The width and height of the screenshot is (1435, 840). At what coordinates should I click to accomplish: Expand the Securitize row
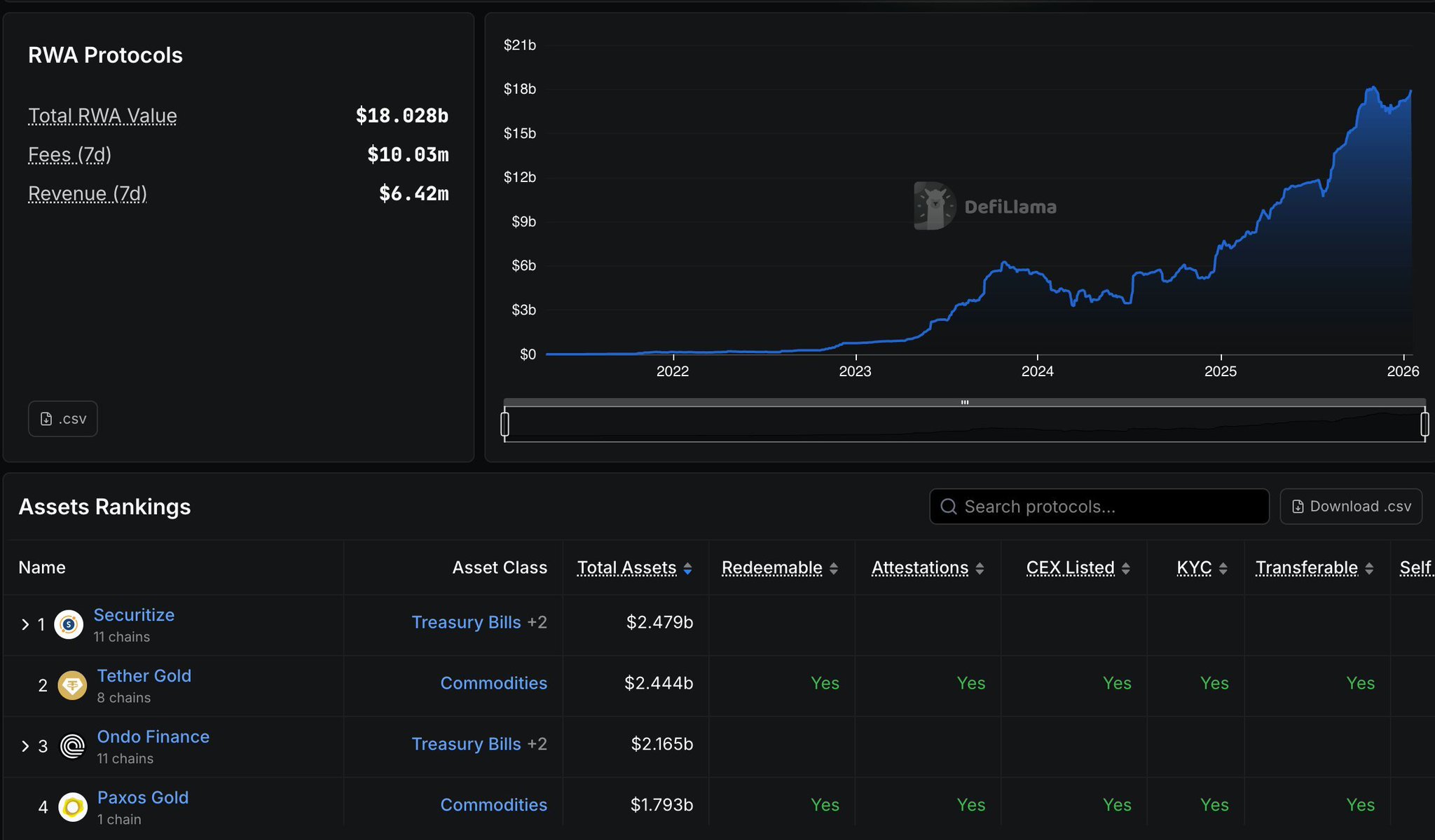[x=25, y=624]
